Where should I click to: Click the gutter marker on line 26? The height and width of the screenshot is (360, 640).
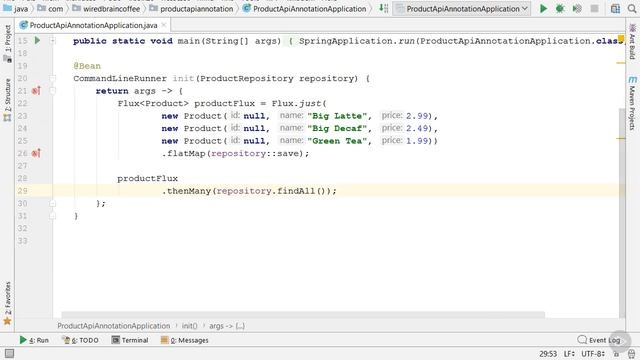coord(36,153)
